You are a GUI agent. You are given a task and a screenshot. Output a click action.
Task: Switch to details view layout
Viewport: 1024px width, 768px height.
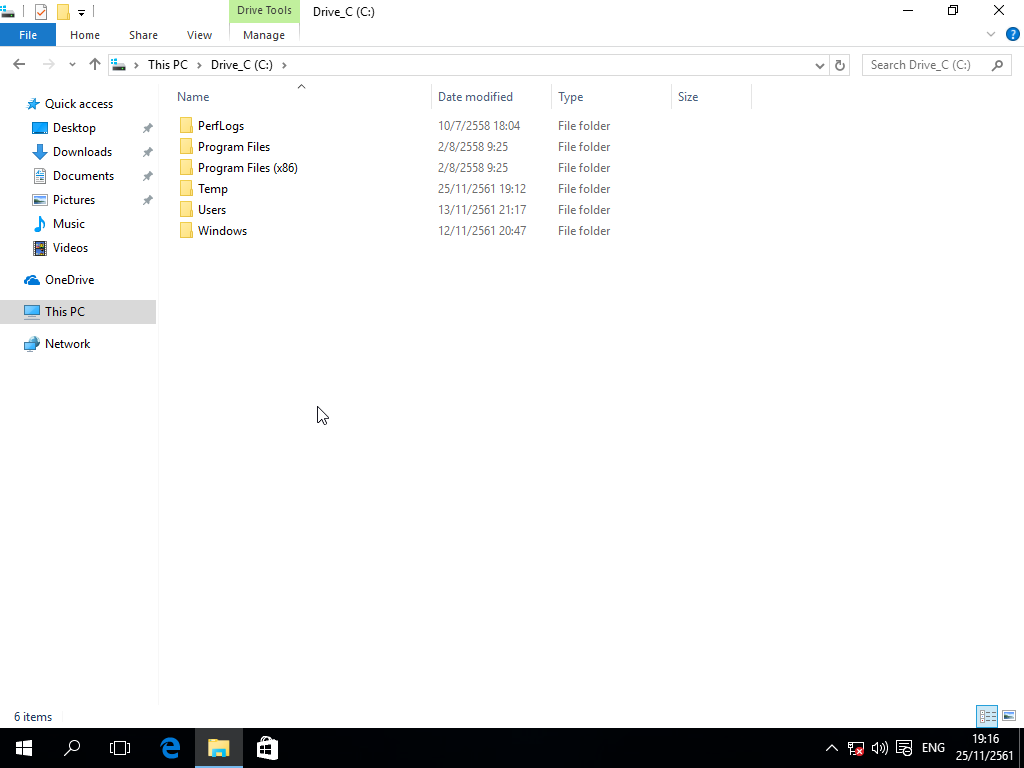pyautogui.click(x=987, y=716)
